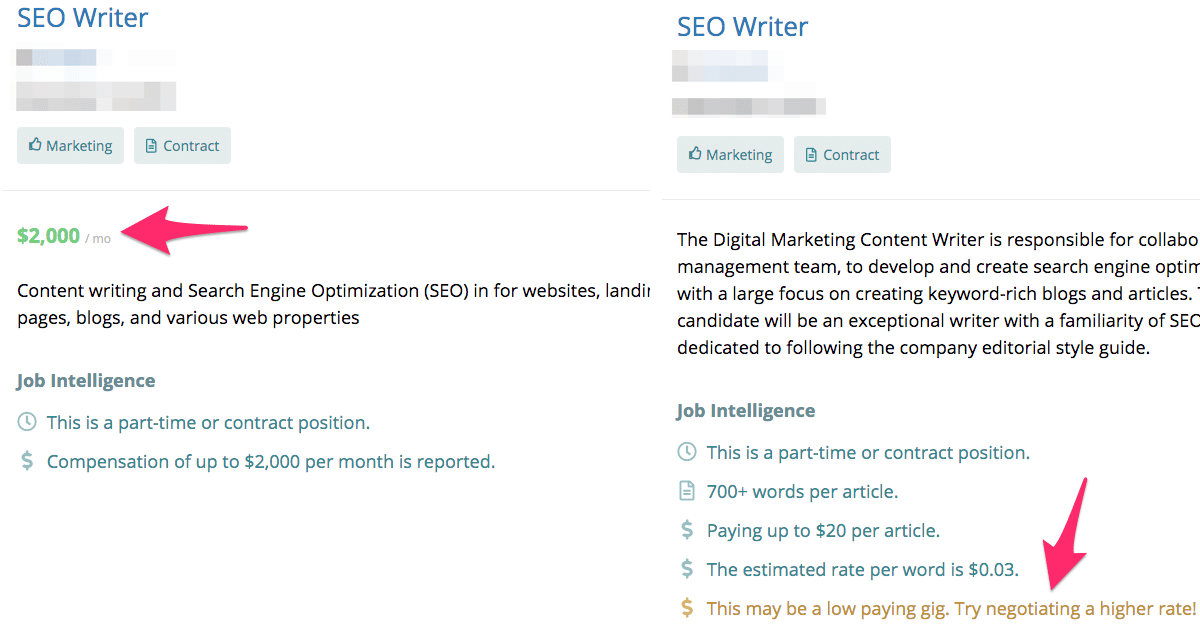Click the dollar icon beside rate per word line
This screenshot has height=637, width=1200.
pos(689,569)
